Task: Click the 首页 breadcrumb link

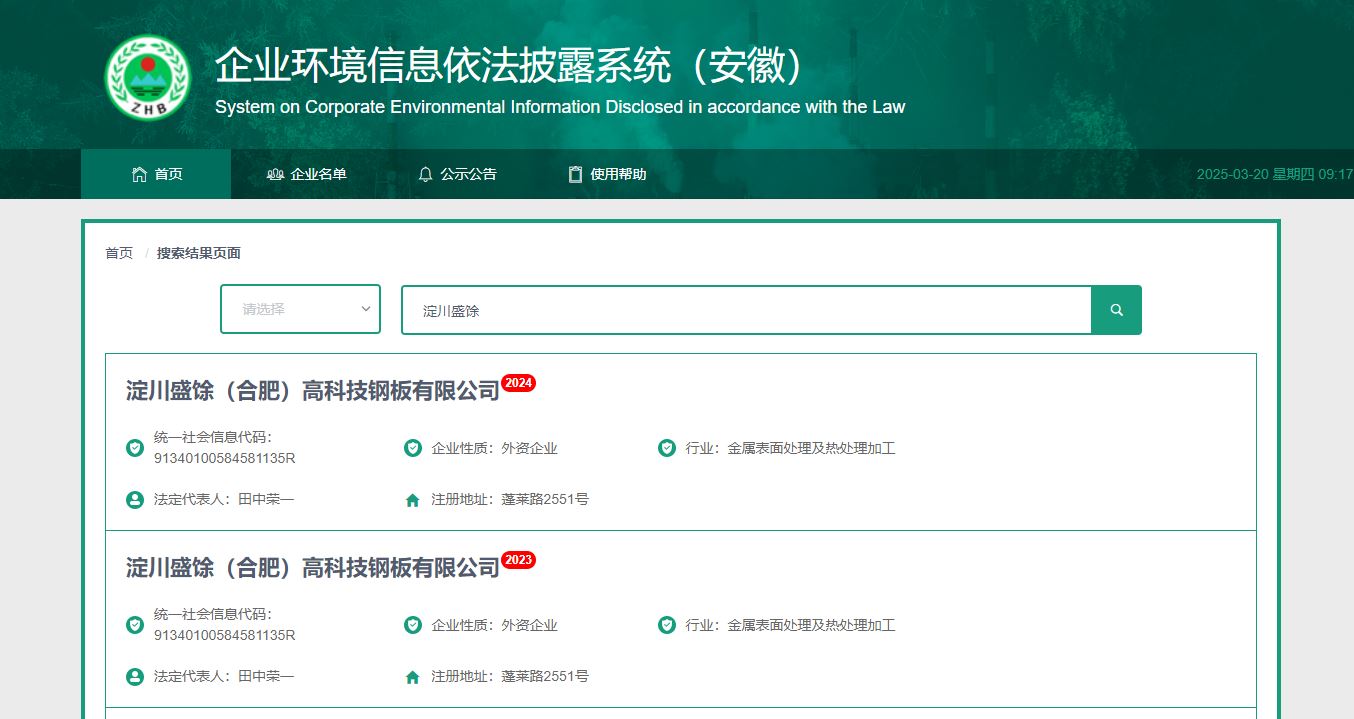Action: pos(118,253)
